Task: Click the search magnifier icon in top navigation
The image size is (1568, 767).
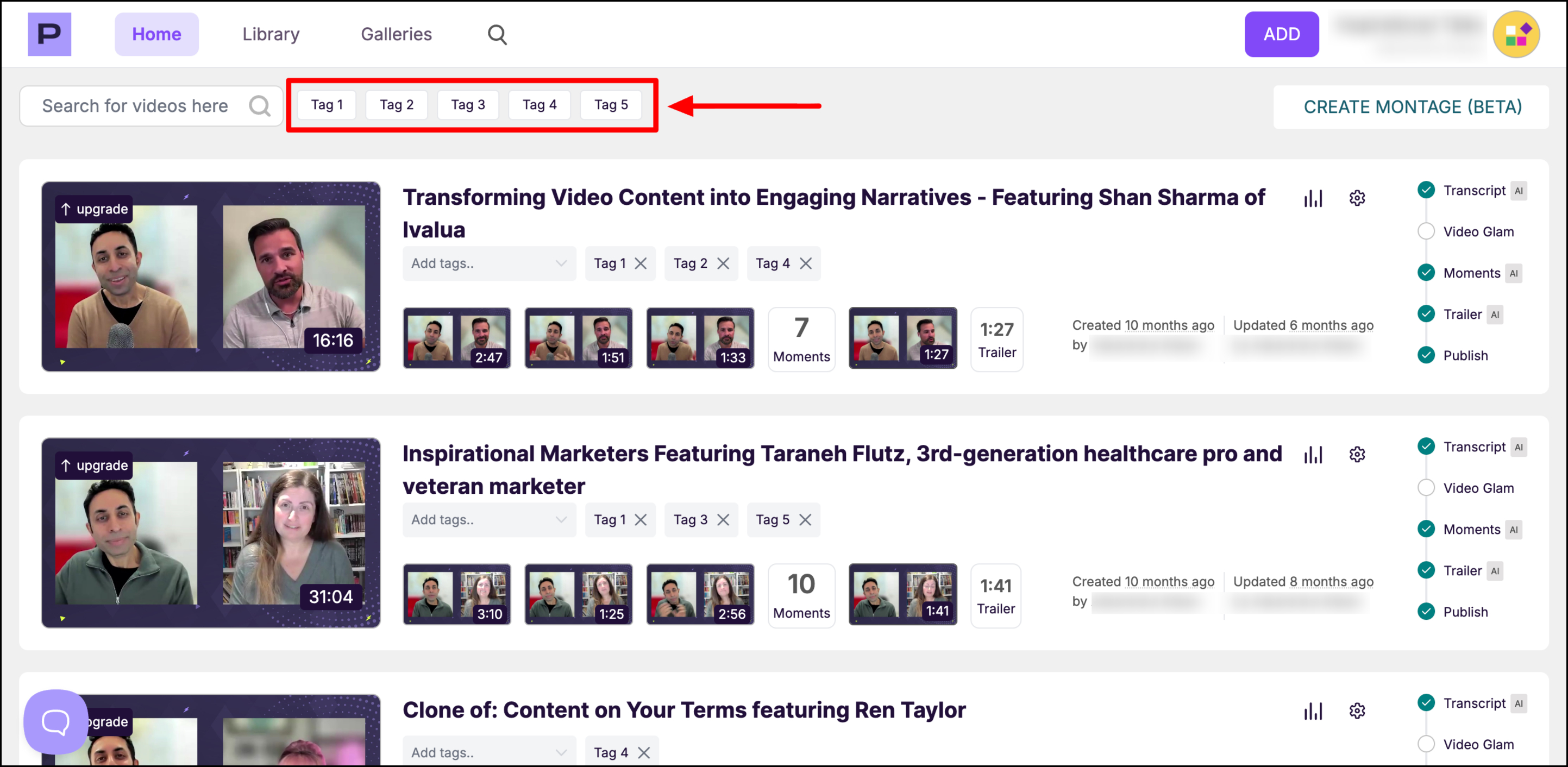Action: [x=497, y=35]
